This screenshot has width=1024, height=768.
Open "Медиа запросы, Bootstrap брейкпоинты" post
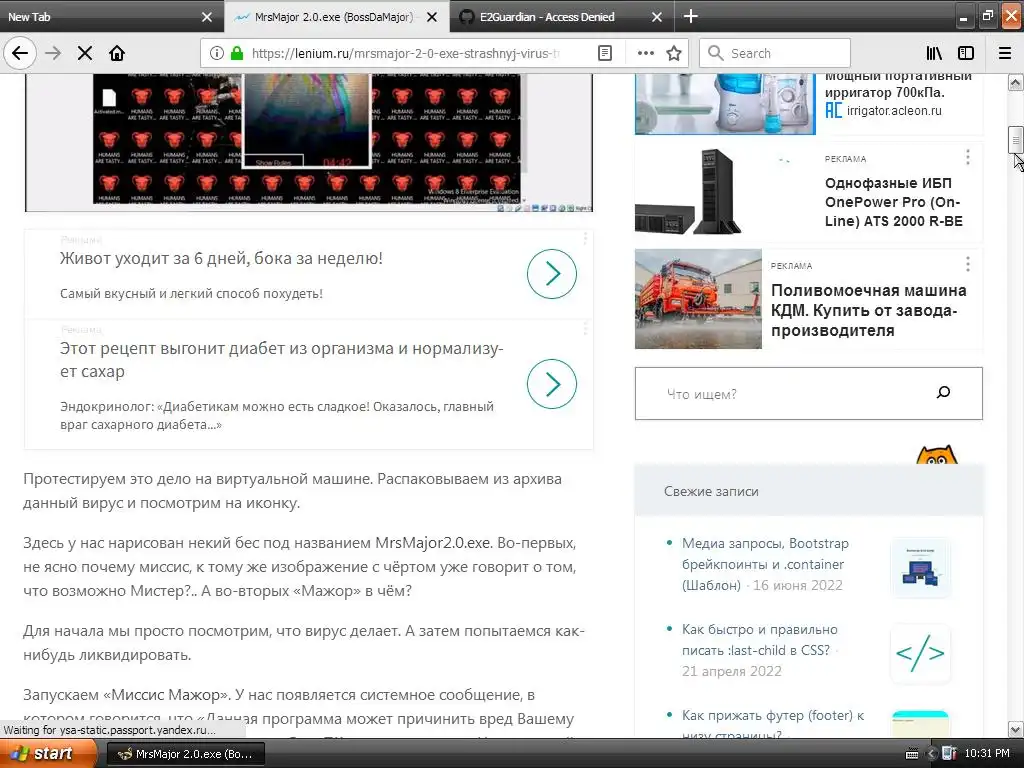[x=765, y=564]
